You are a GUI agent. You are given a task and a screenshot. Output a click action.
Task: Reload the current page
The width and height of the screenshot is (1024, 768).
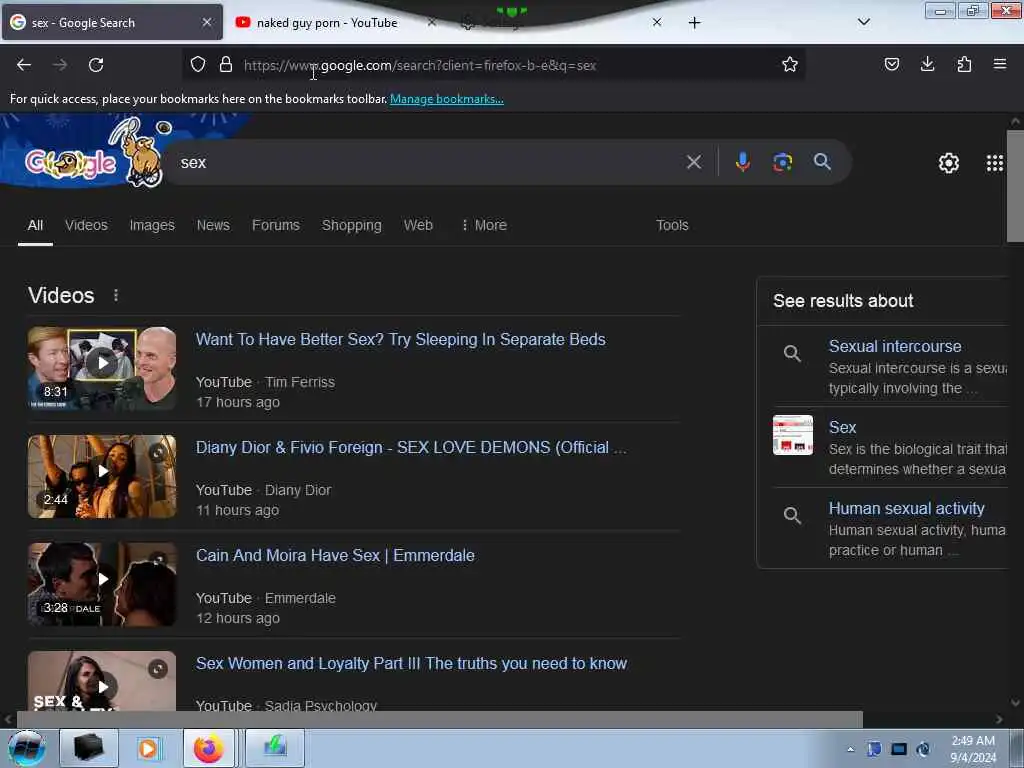pyautogui.click(x=96, y=65)
